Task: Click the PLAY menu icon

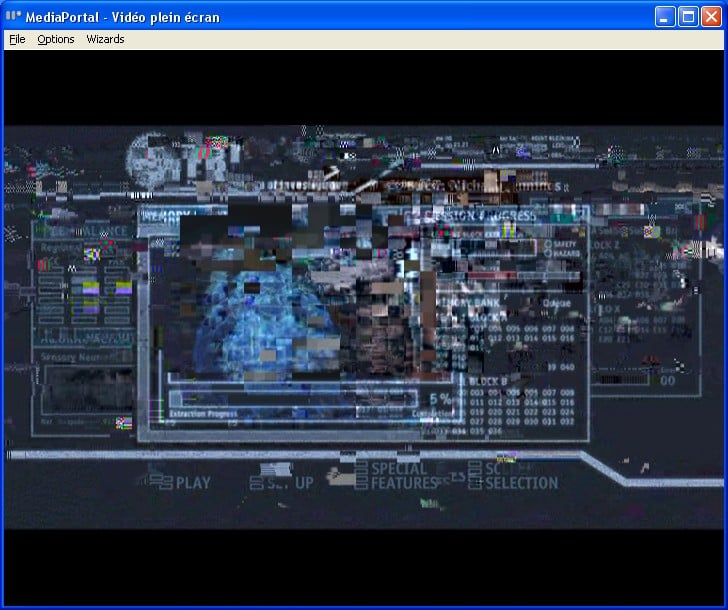Action: [x=161, y=480]
